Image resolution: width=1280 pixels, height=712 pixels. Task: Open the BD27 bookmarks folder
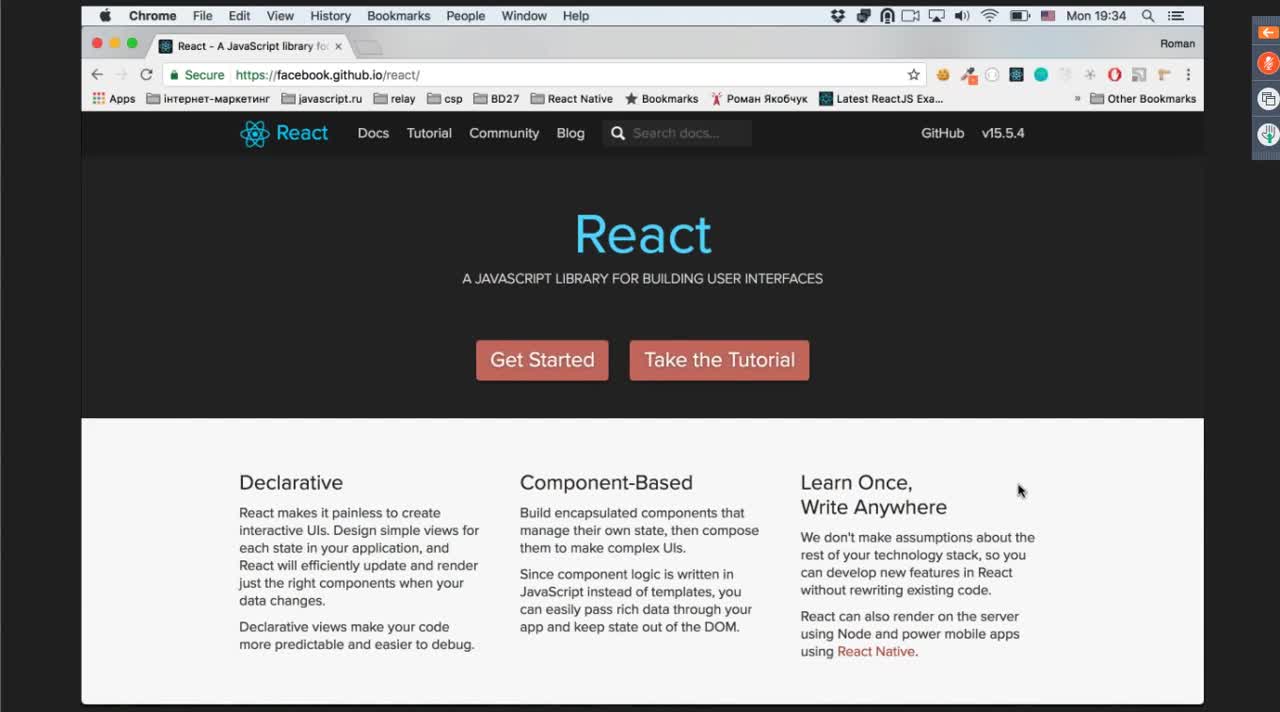point(497,99)
